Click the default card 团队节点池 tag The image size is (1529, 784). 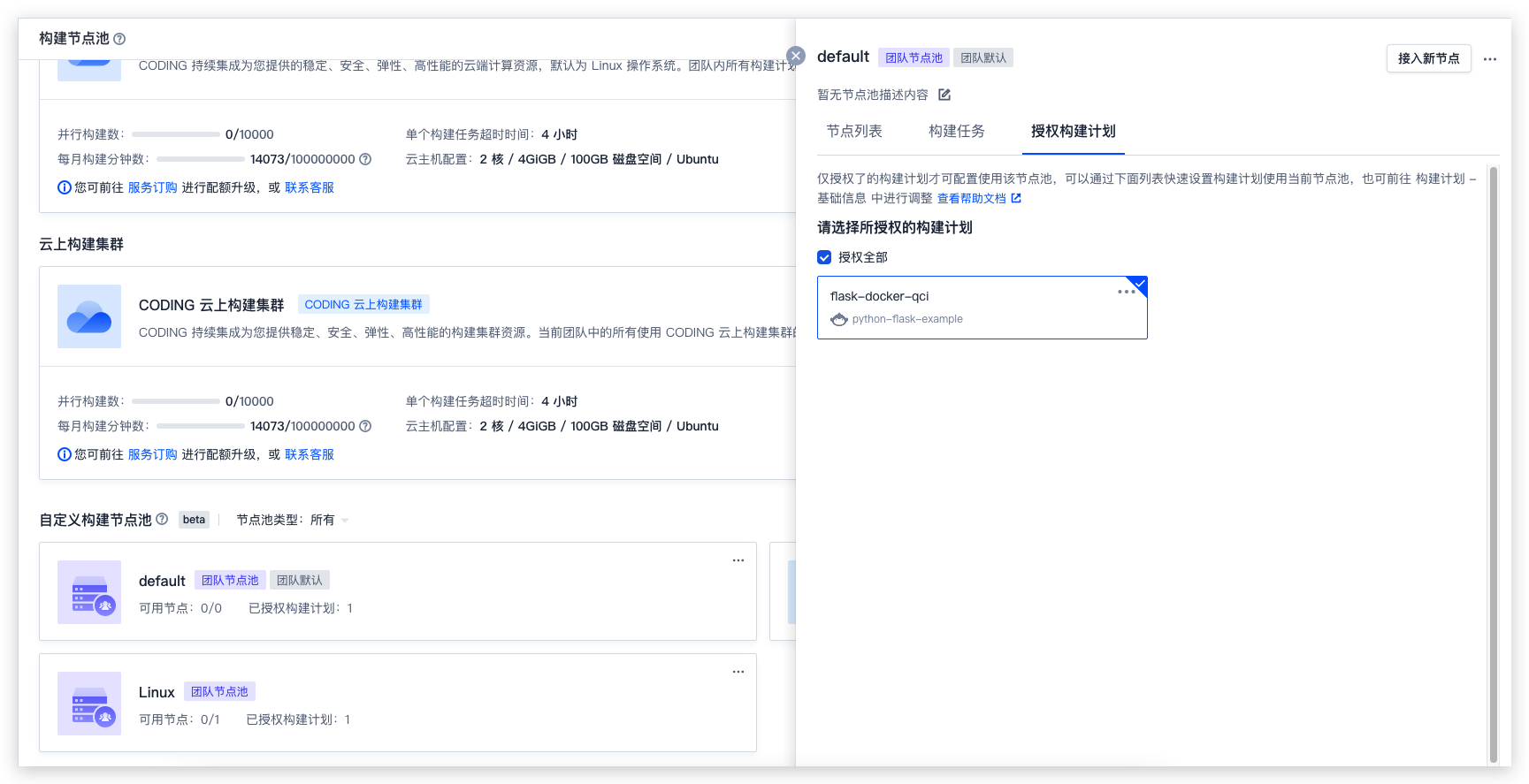230,580
